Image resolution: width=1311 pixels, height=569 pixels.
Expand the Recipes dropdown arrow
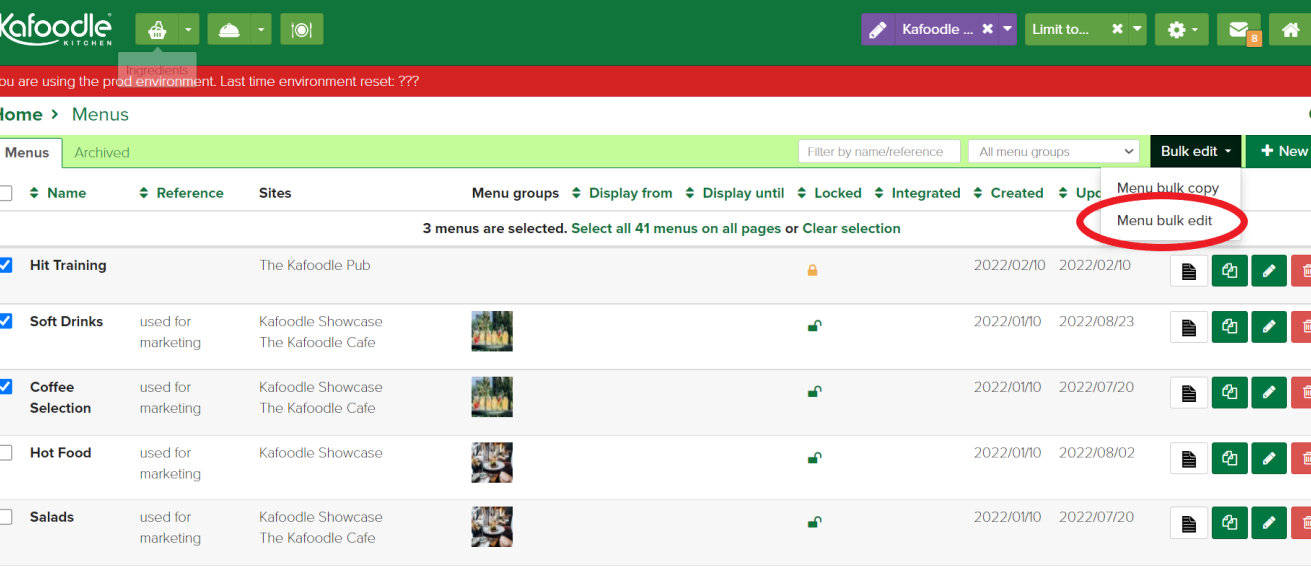point(261,29)
